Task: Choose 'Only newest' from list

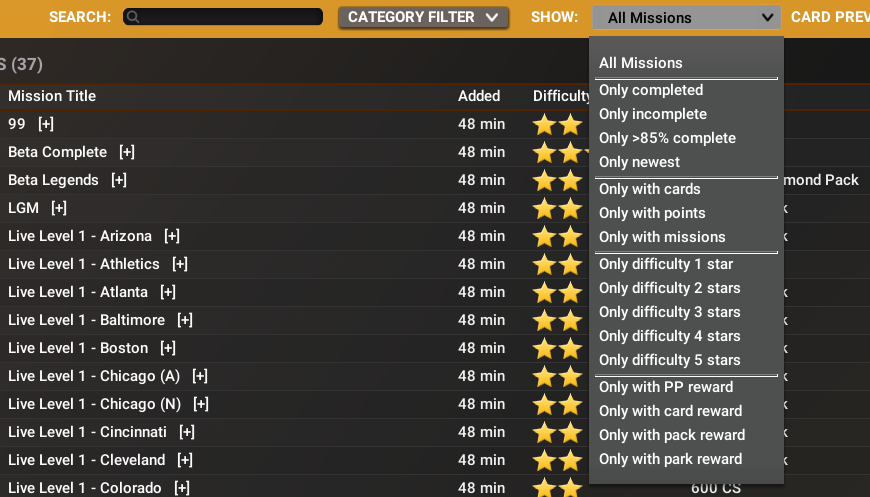Action: point(639,162)
